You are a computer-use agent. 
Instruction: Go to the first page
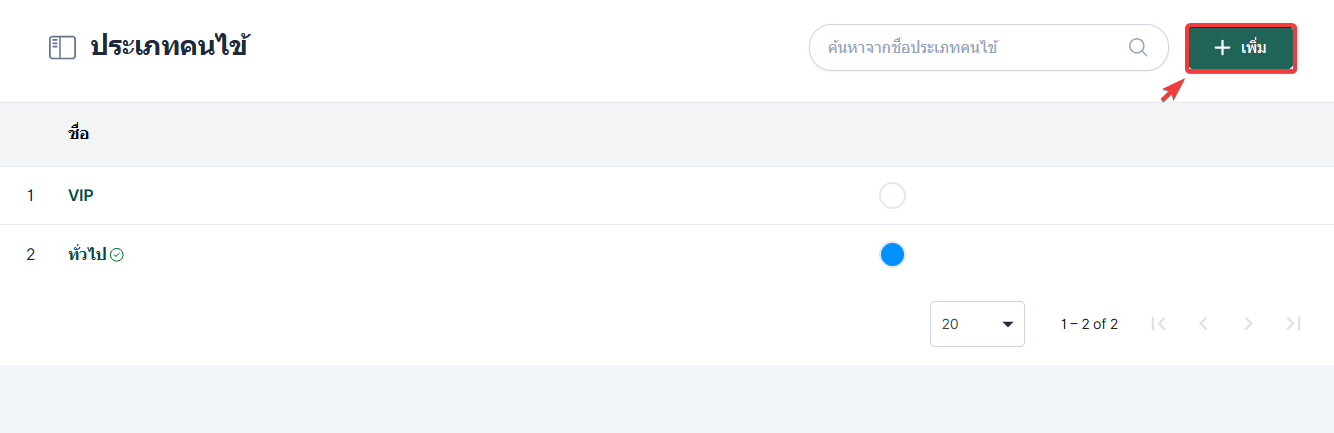pyautogui.click(x=1159, y=323)
